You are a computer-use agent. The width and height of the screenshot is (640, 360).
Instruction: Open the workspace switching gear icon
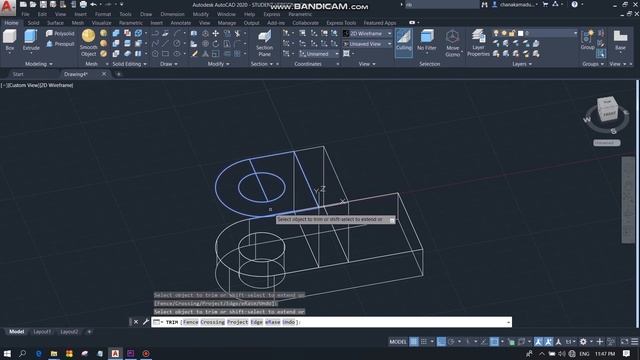click(x=583, y=342)
